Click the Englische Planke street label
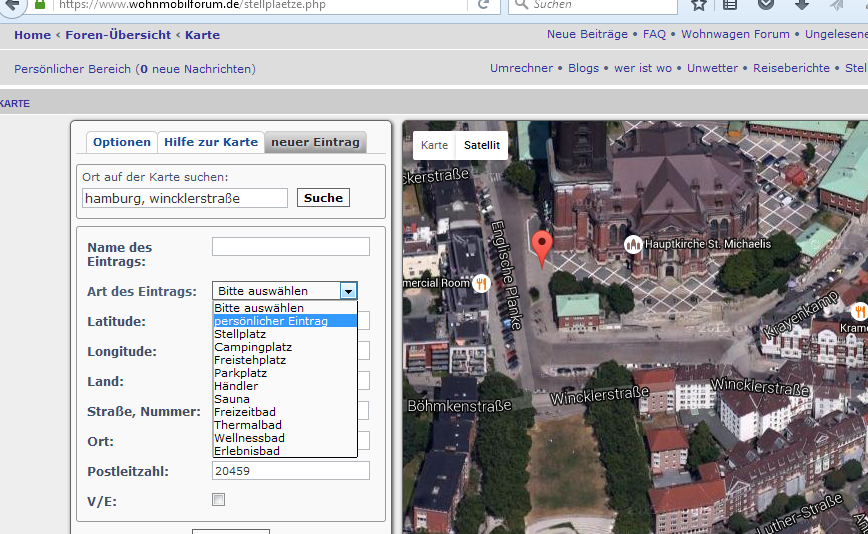 coord(507,275)
